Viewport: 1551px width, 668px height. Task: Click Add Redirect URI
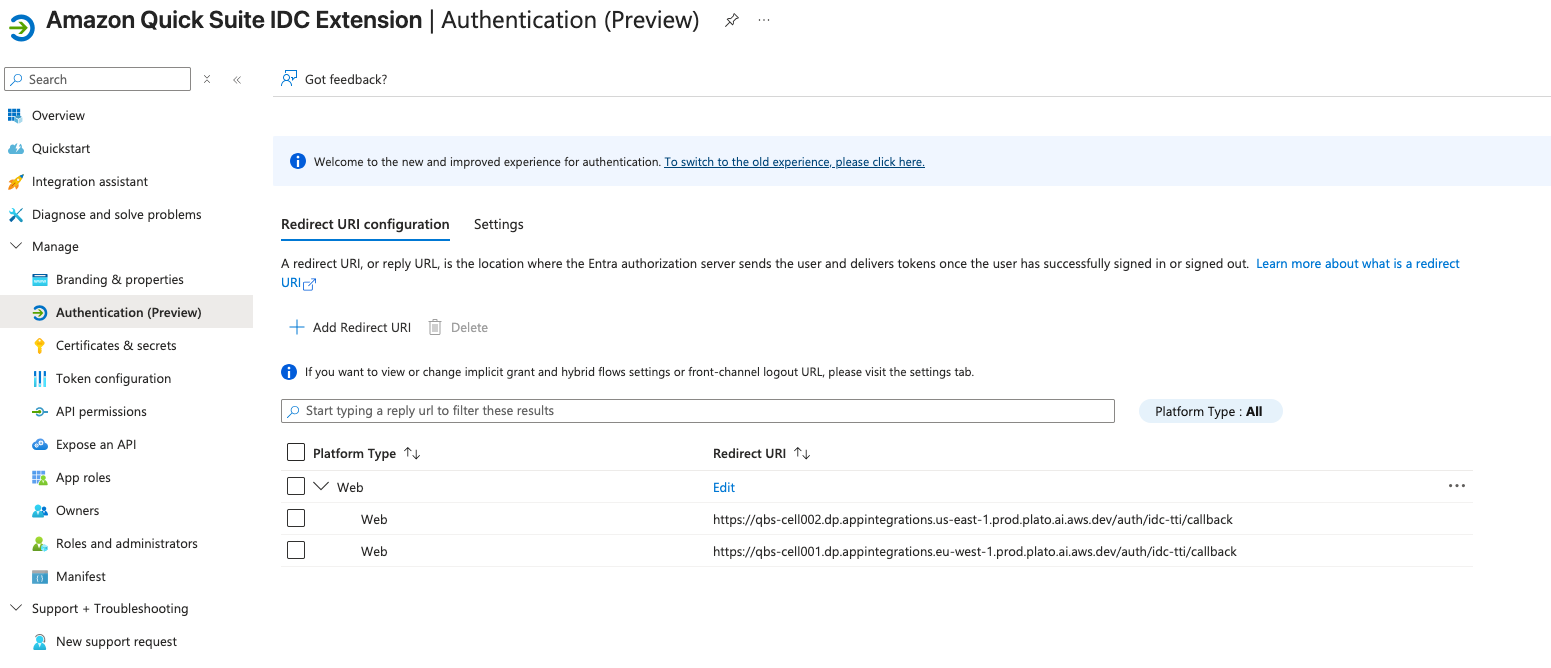tap(349, 327)
